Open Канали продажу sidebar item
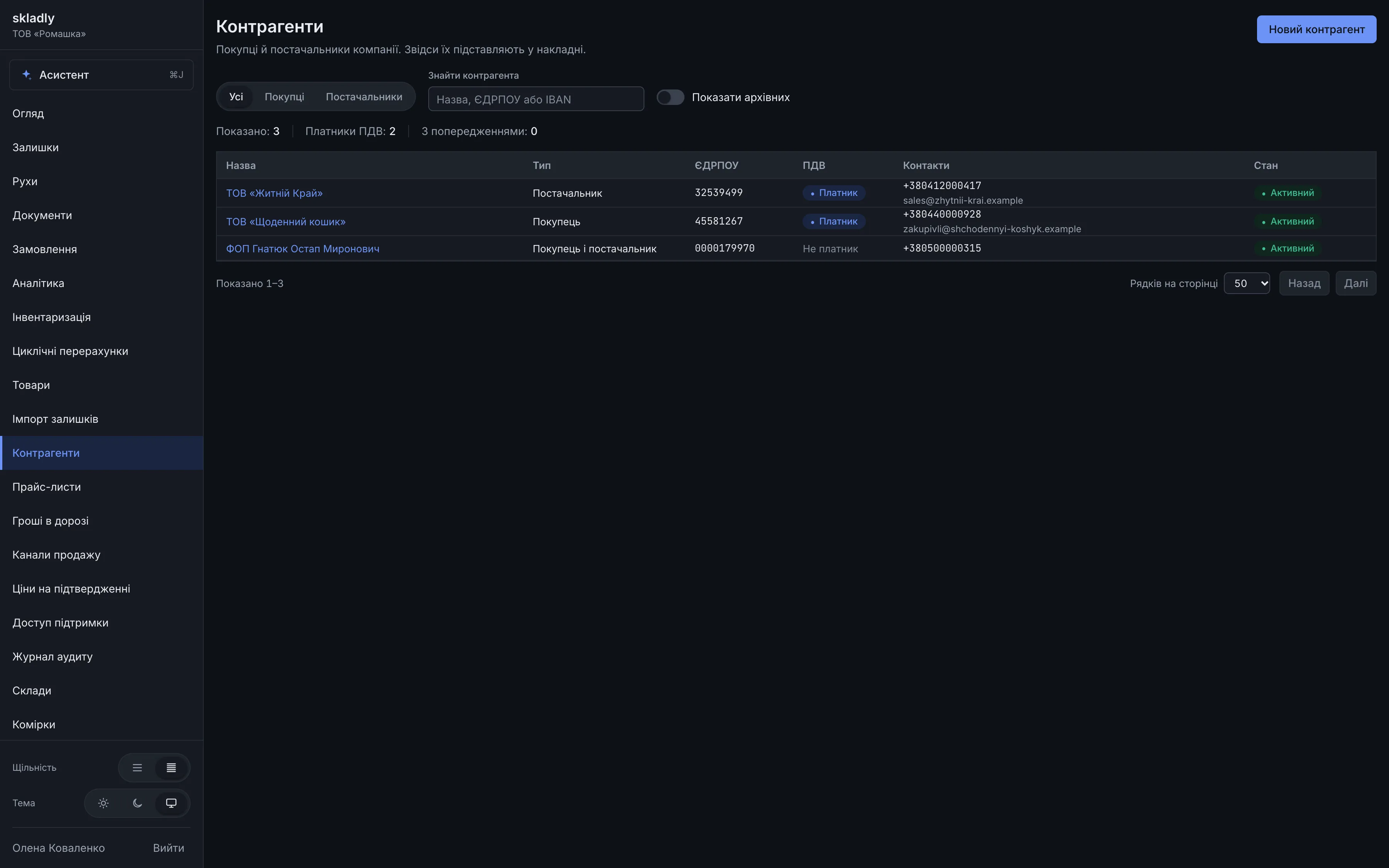The image size is (1389, 868). click(x=101, y=555)
